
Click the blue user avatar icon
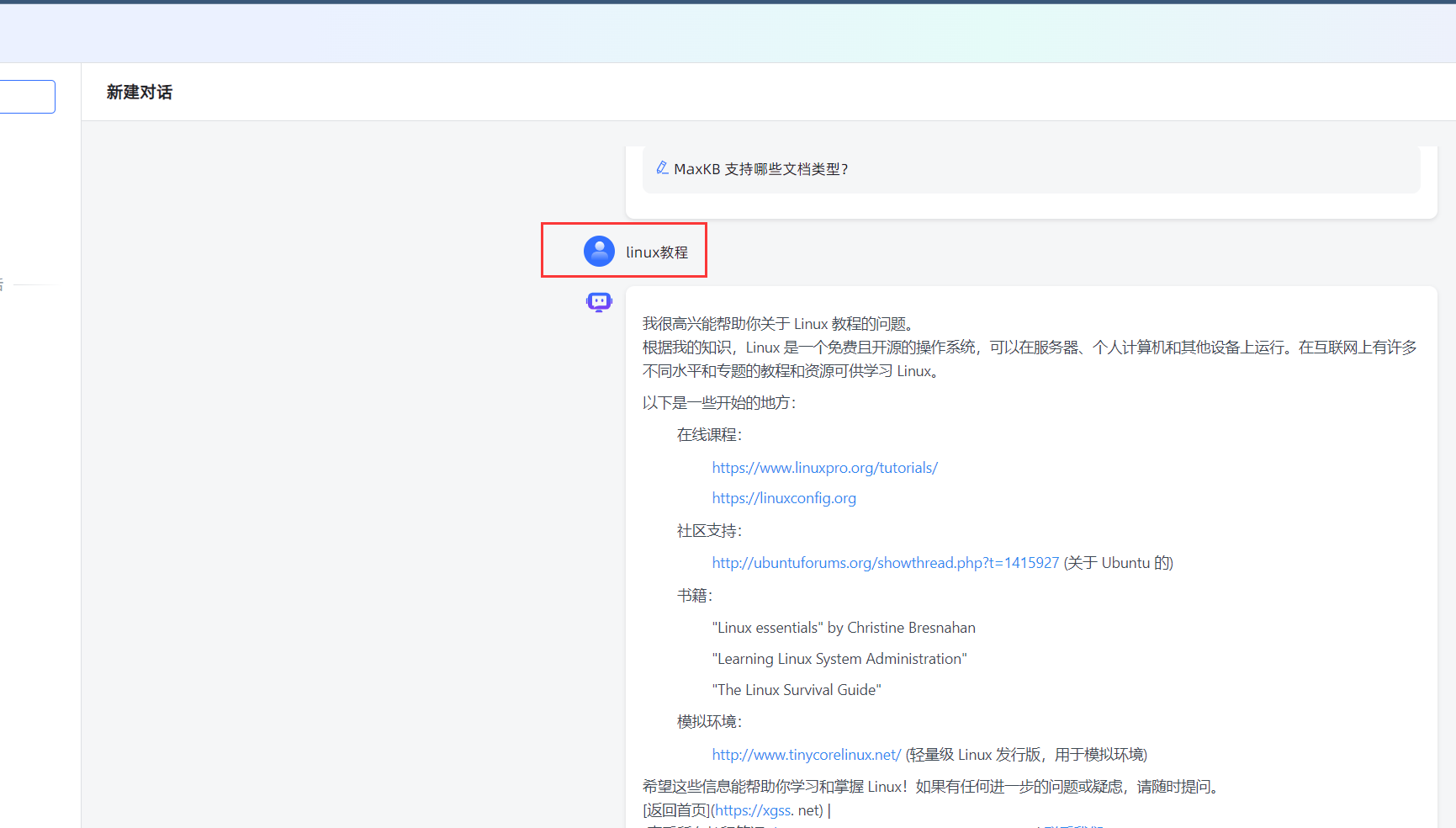click(599, 251)
